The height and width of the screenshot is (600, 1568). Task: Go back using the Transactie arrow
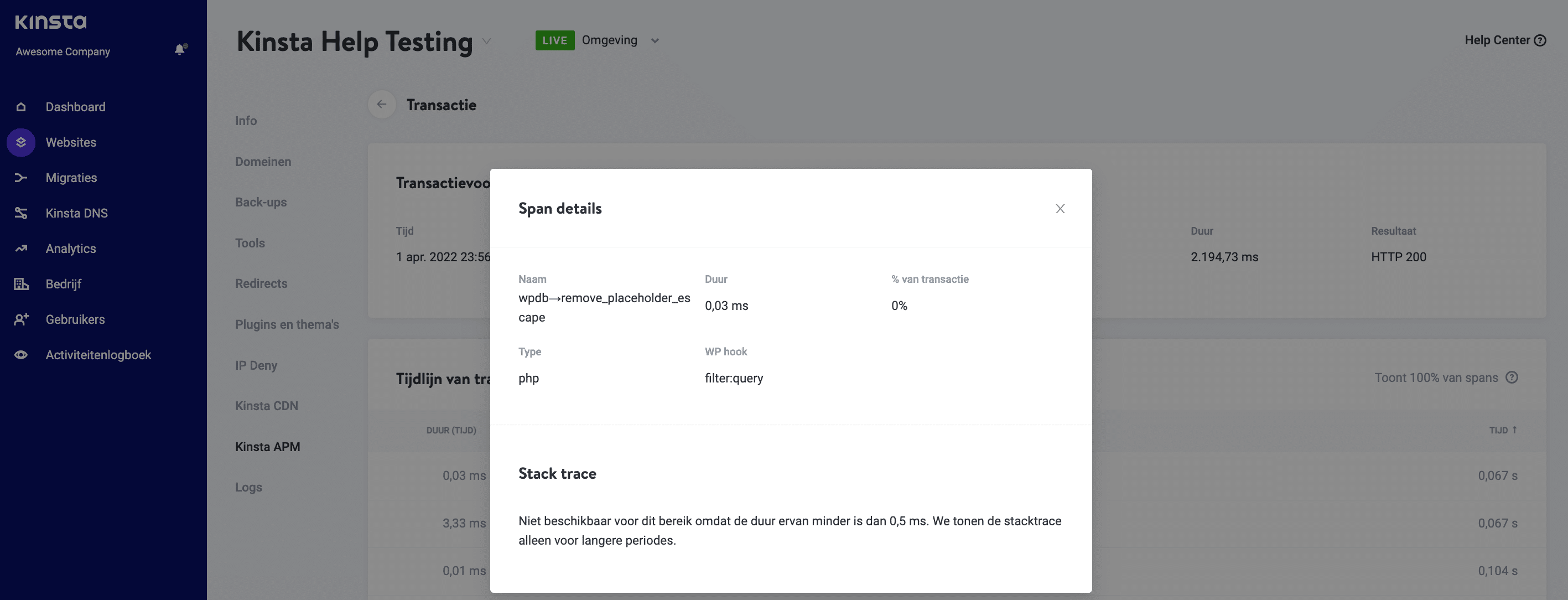[382, 104]
